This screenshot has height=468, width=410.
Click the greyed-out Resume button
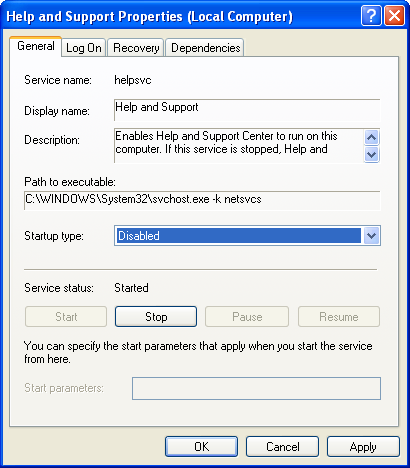pos(339,316)
